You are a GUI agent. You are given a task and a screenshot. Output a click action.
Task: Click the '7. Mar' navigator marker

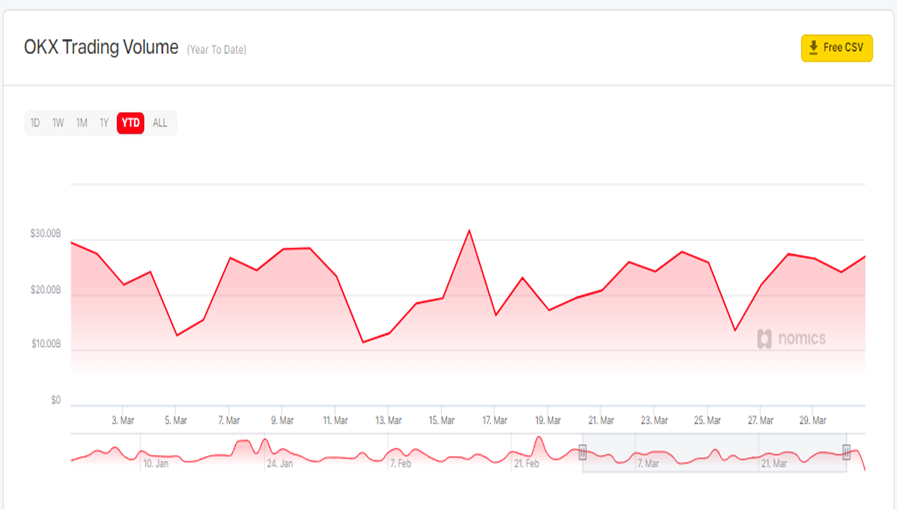click(648, 464)
